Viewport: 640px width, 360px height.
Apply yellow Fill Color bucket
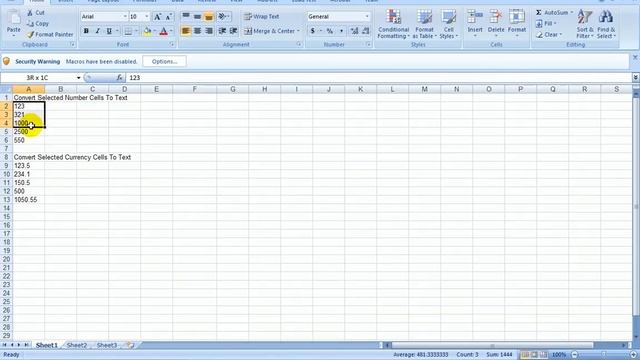147,31
